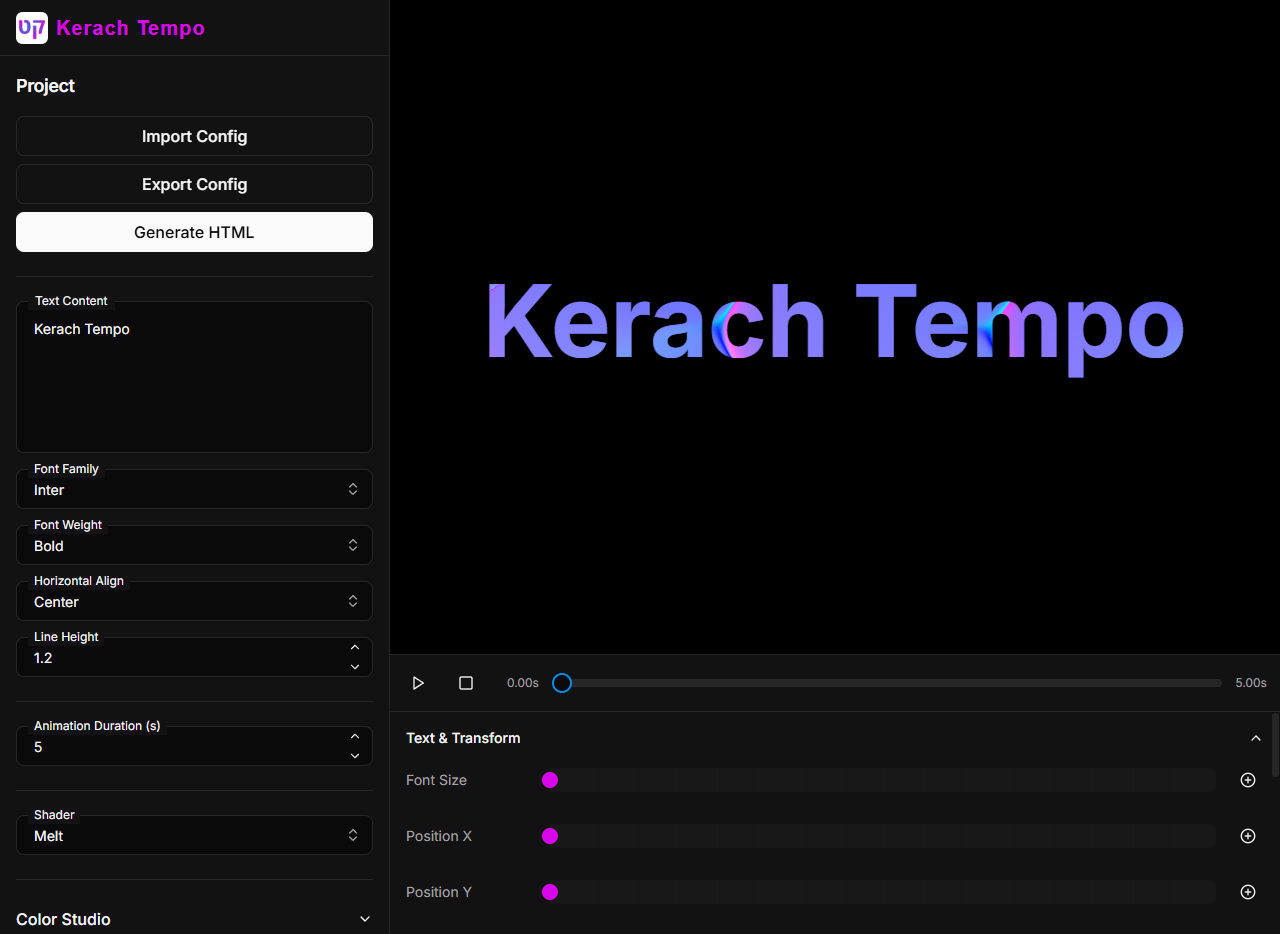This screenshot has height=934, width=1280.
Task: Open the Shader dropdown showing Melt
Action: [194, 835]
